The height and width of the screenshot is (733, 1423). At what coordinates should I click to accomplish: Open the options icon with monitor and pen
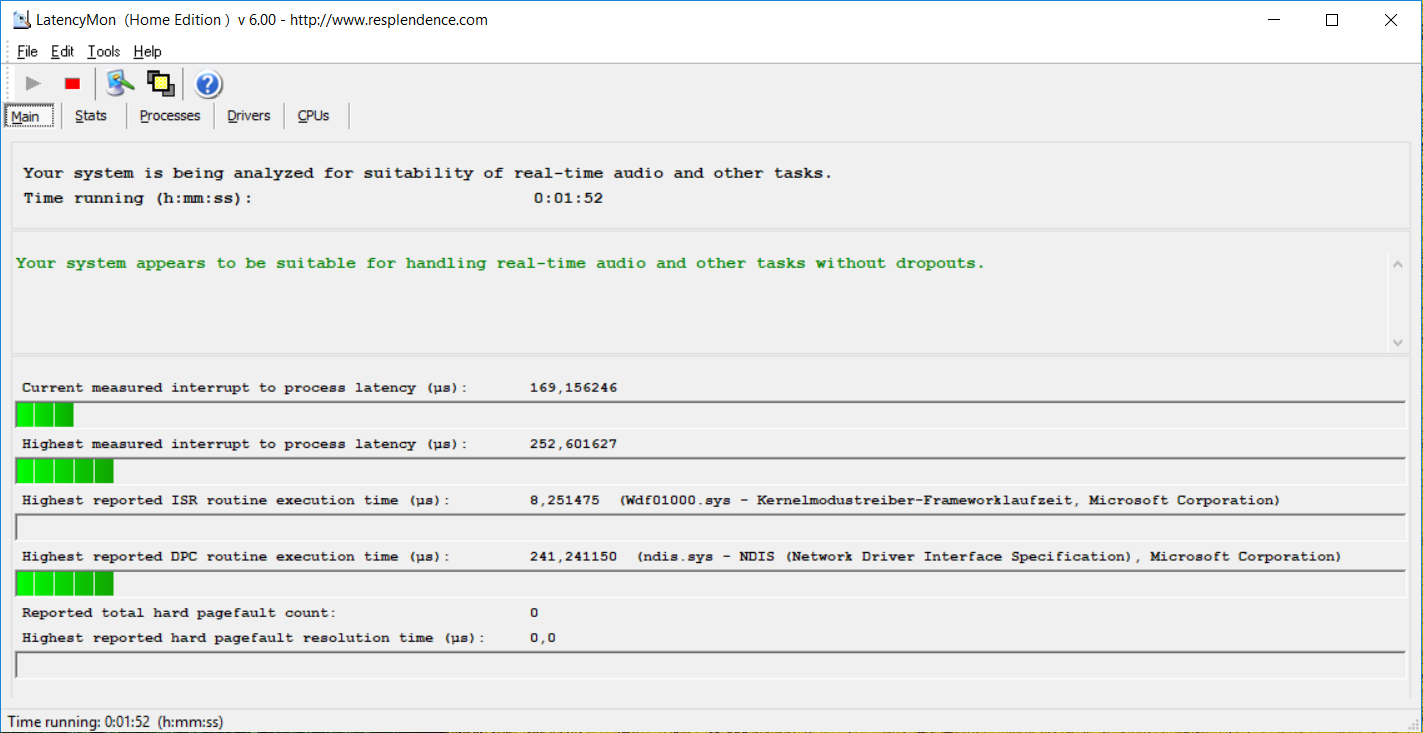pyautogui.click(x=120, y=84)
